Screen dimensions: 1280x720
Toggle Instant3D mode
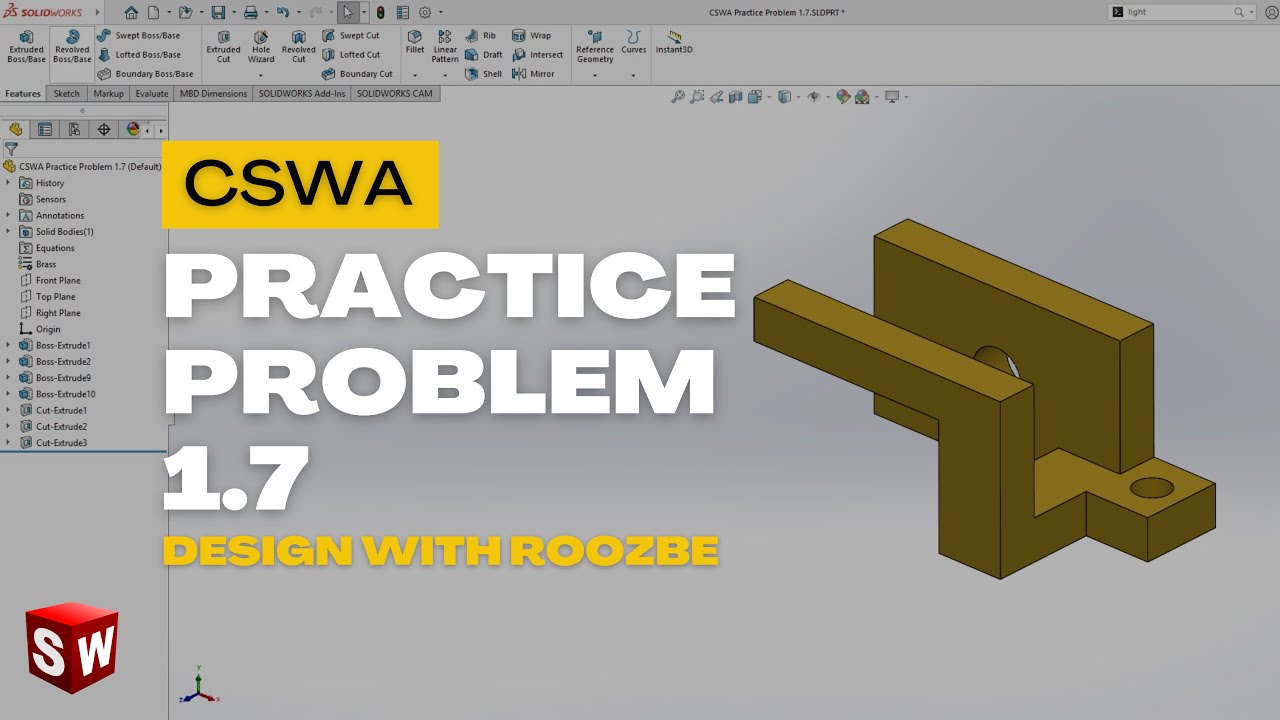(x=674, y=42)
